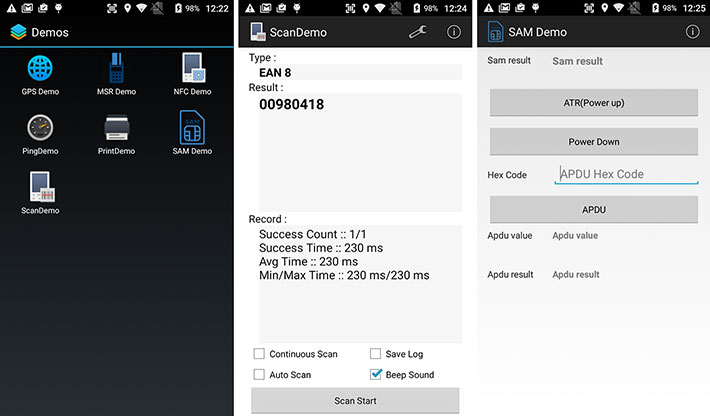
Task: Tap the scanned result 00980418 text
Action: point(290,105)
